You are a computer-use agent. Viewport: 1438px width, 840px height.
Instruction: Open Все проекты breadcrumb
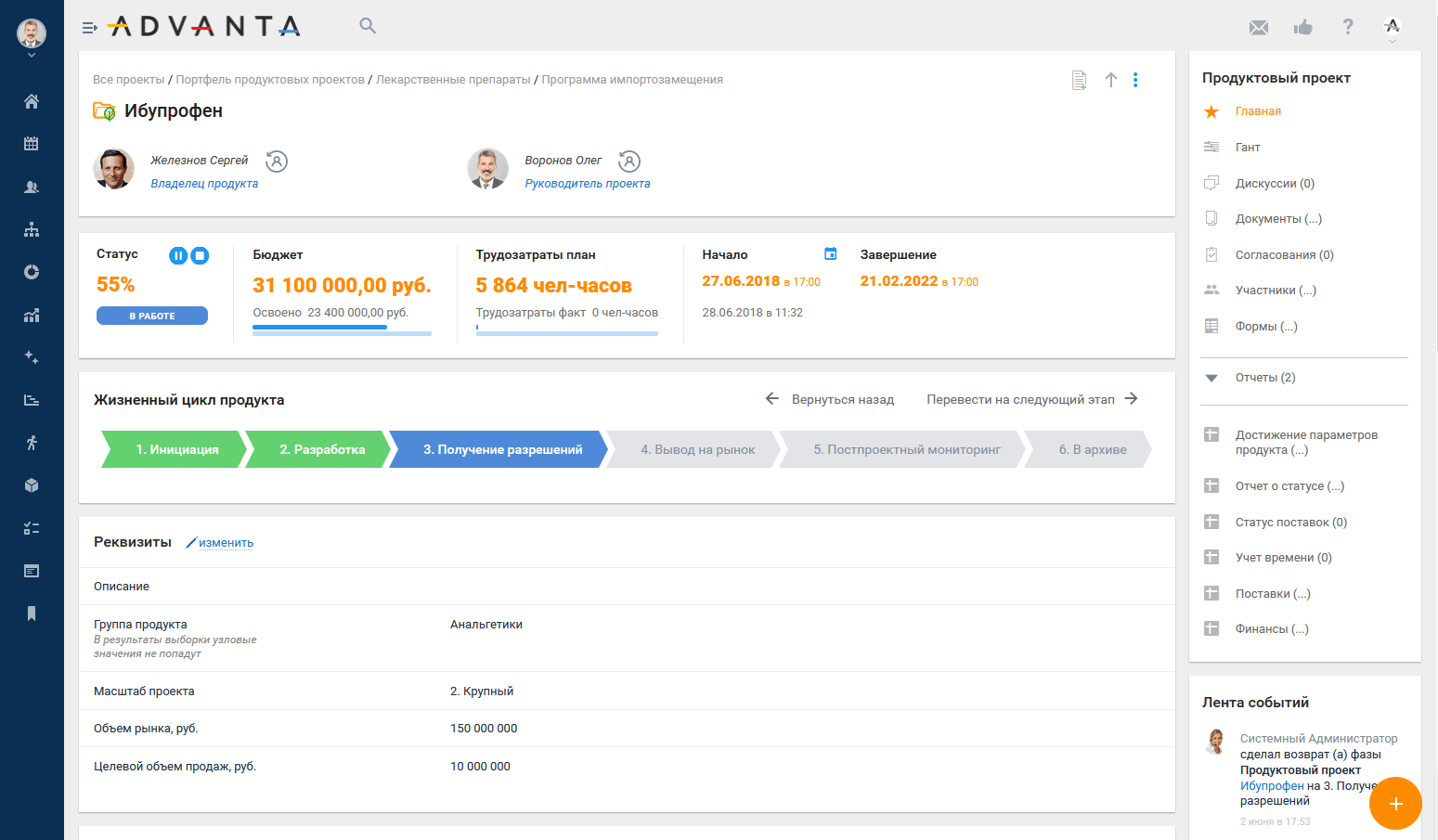tap(129, 80)
